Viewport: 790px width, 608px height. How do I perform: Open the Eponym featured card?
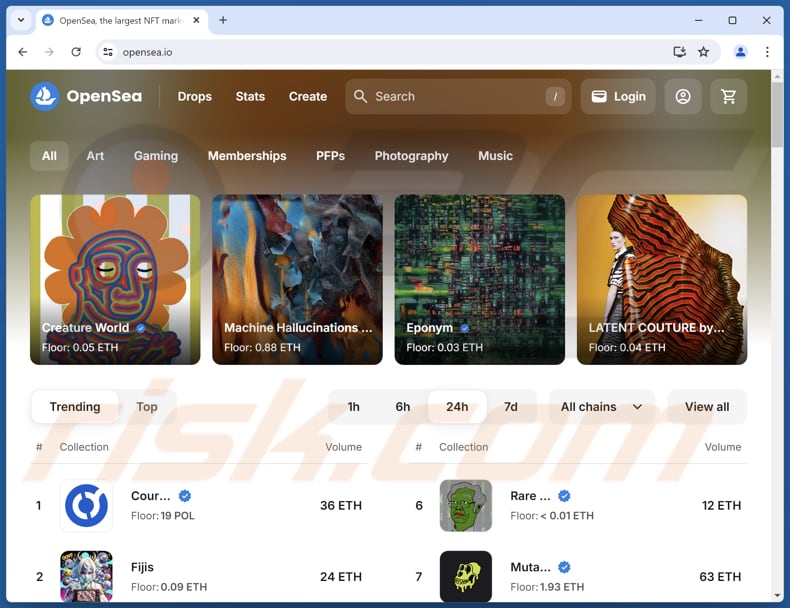480,280
